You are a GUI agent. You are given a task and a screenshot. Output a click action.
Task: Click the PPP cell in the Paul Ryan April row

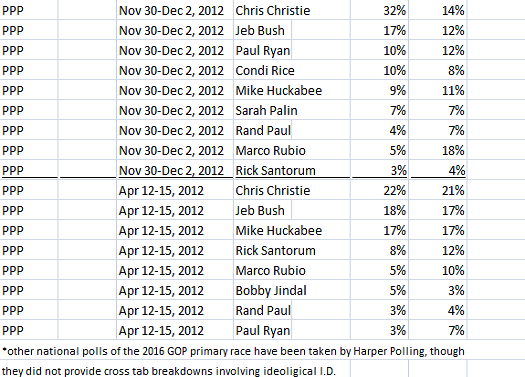click(x=29, y=331)
